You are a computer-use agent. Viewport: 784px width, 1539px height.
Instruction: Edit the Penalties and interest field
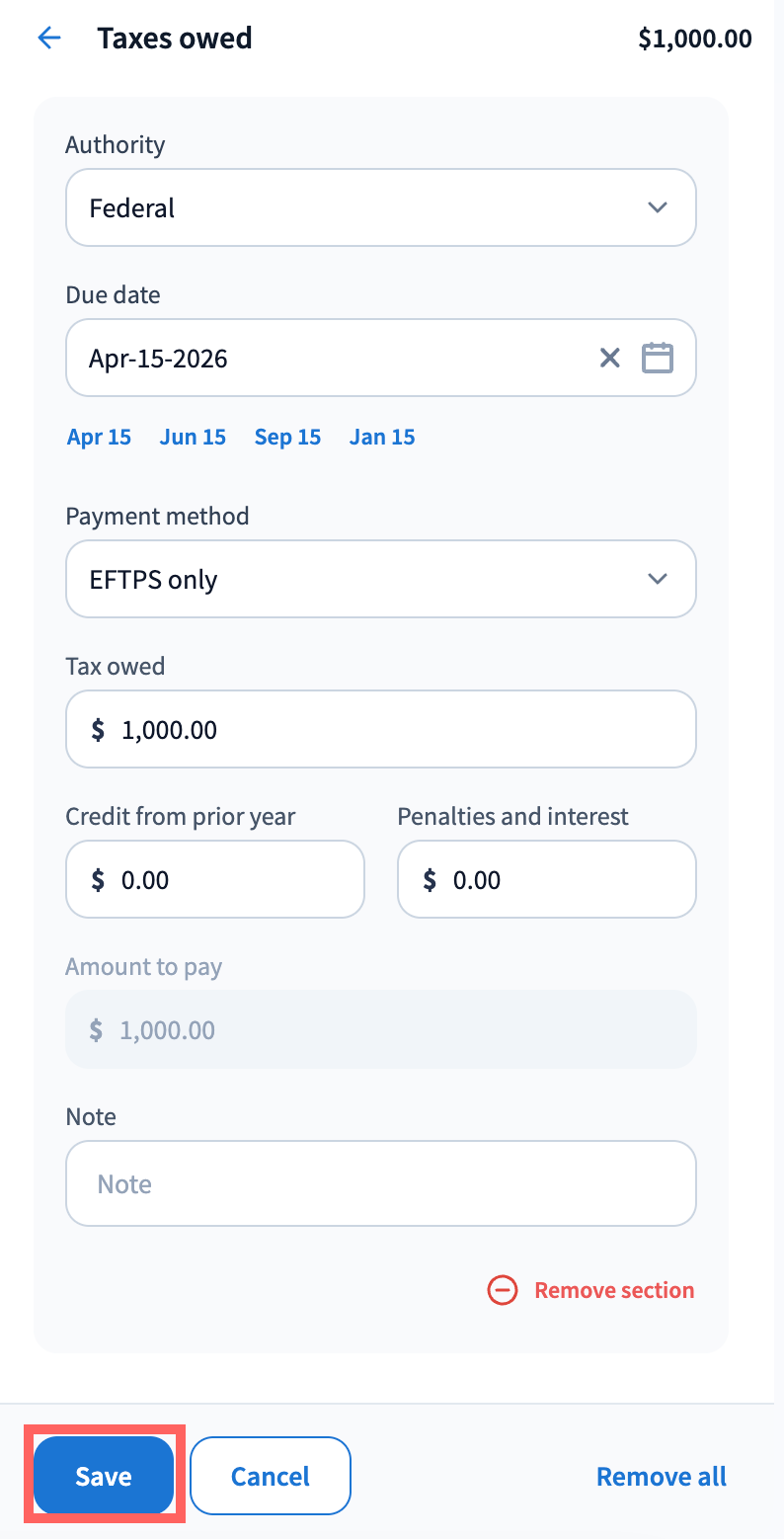click(x=547, y=879)
